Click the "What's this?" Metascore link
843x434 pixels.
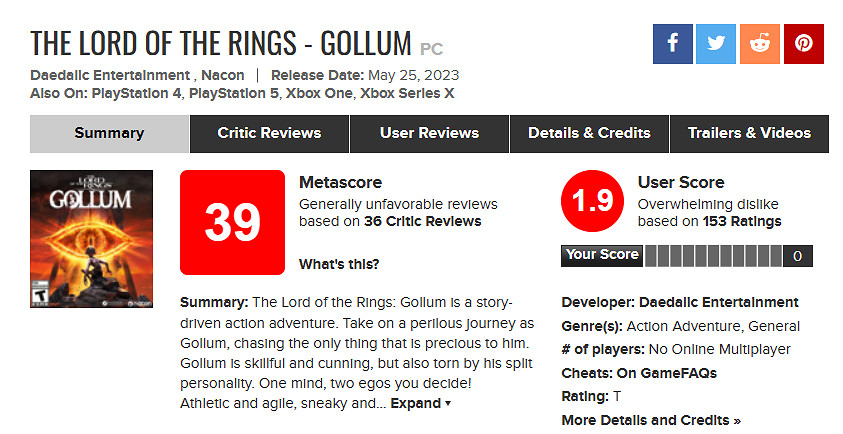(339, 265)
